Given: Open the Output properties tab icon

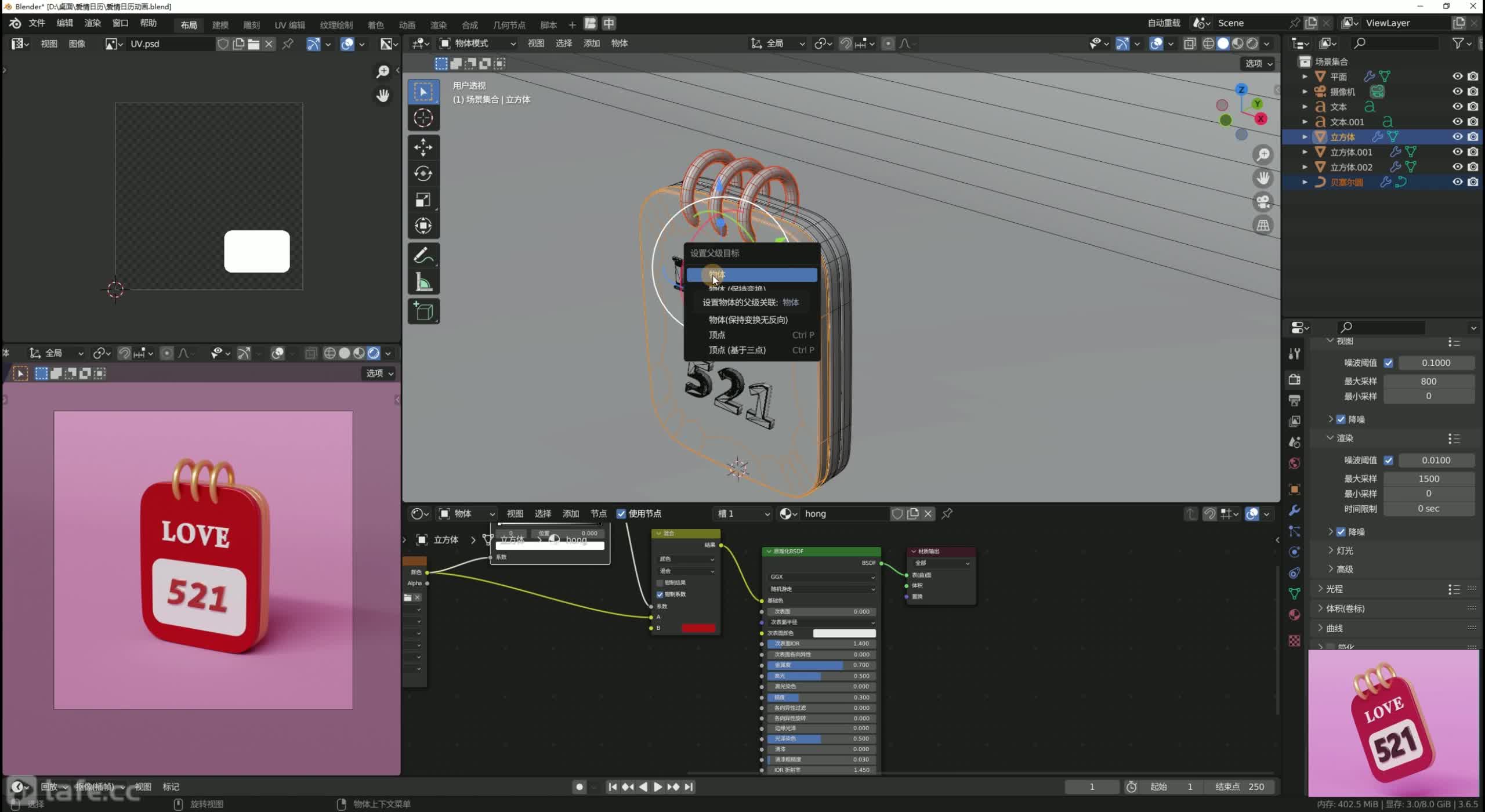Looking at the screenshot, I should click(x=1294, y=400).
